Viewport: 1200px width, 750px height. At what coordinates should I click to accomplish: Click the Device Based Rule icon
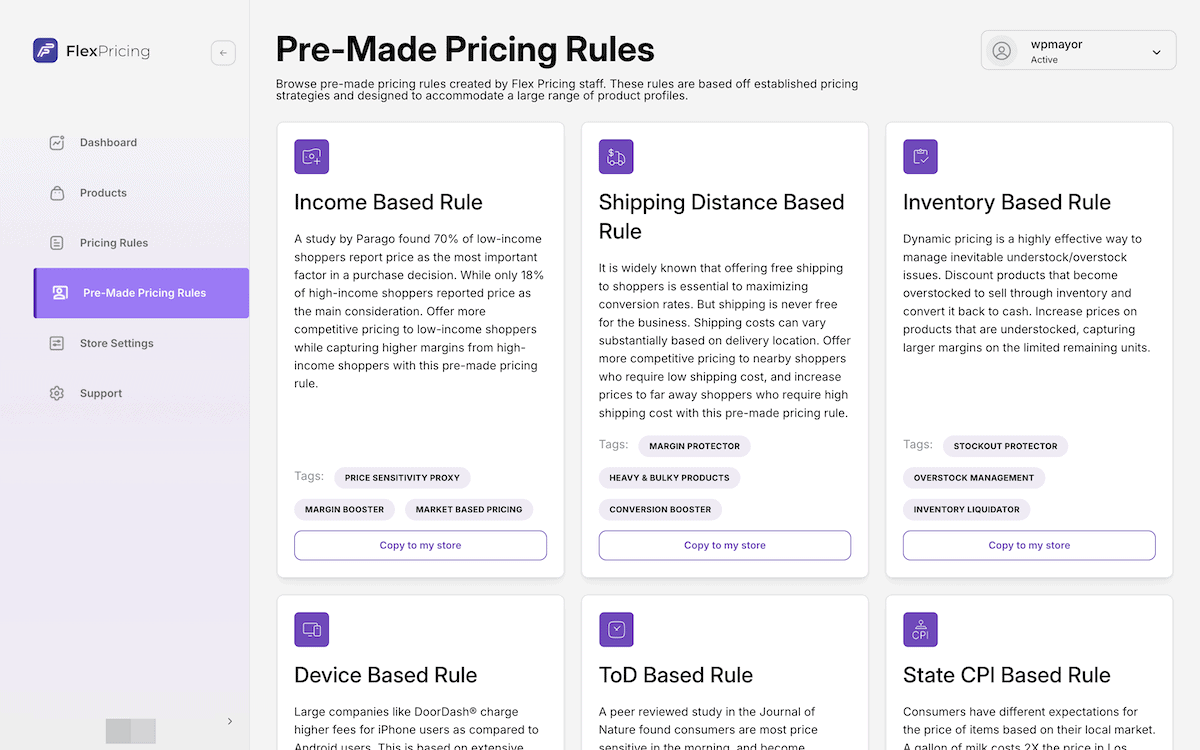311,630
